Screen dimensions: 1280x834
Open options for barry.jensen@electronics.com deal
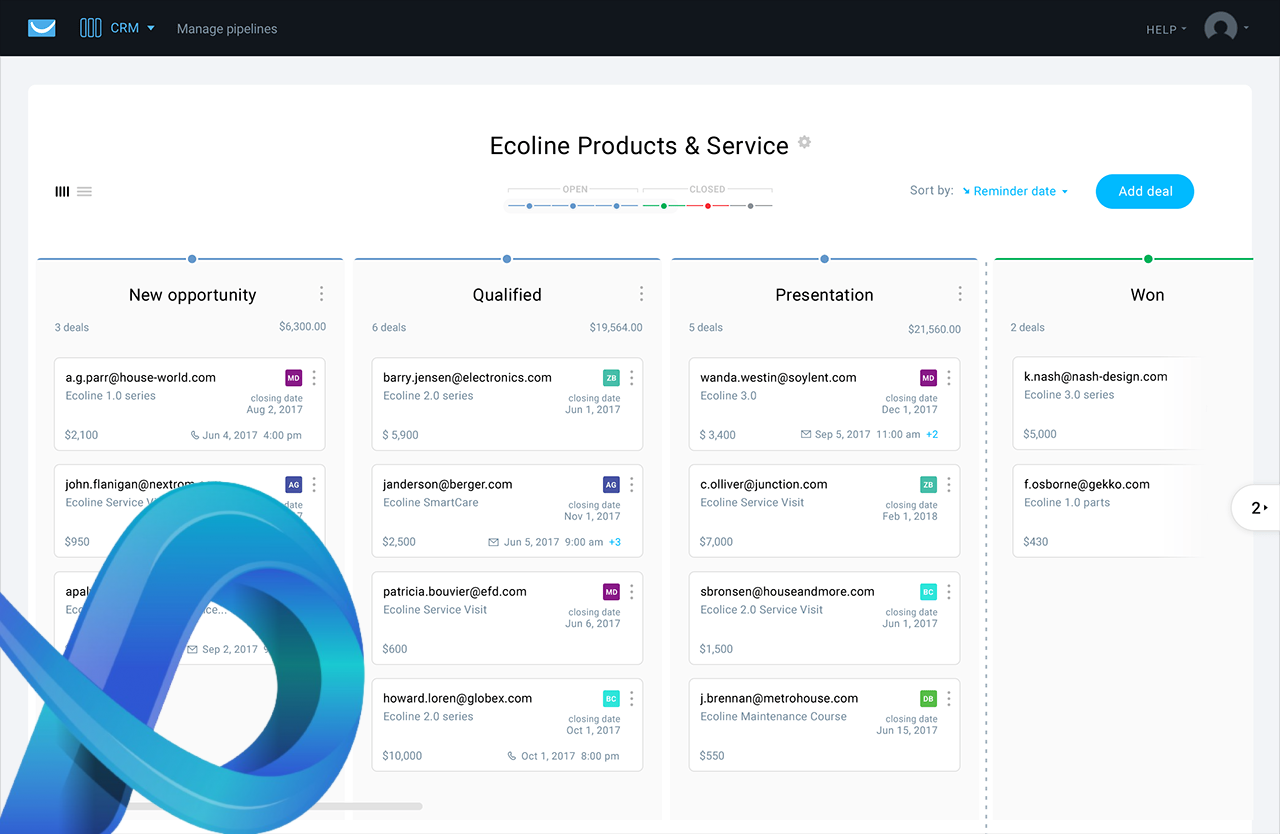(631, 378)
